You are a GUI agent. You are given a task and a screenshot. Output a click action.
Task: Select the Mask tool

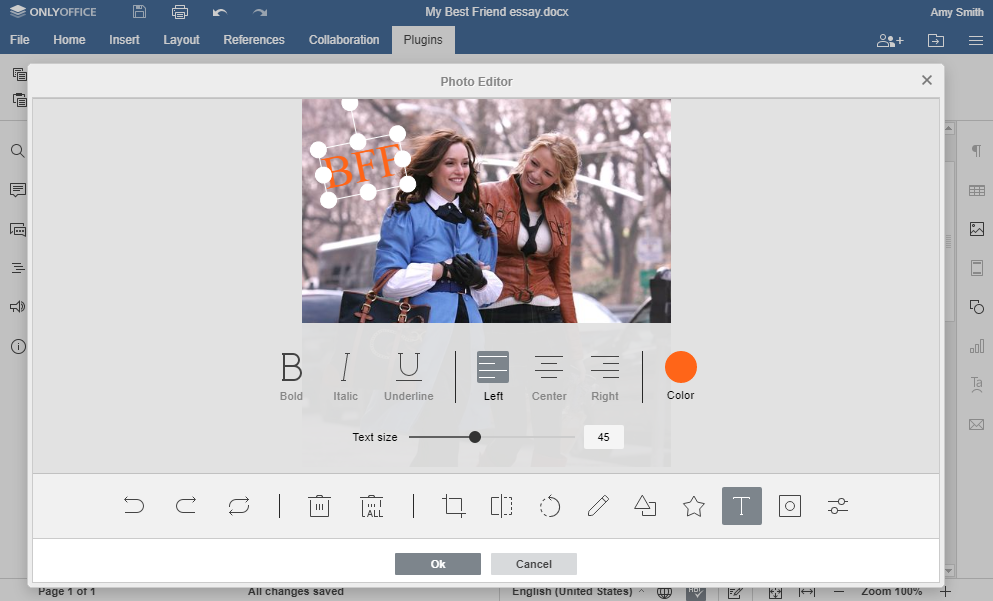tap(790, 505)
